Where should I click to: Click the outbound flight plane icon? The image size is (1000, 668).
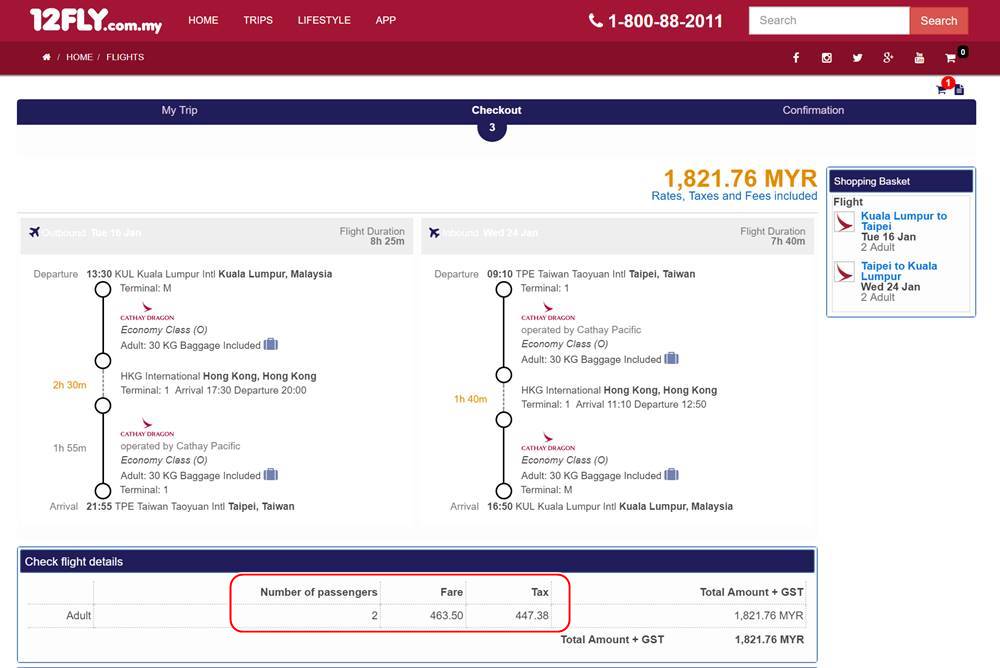pos(34,232)
